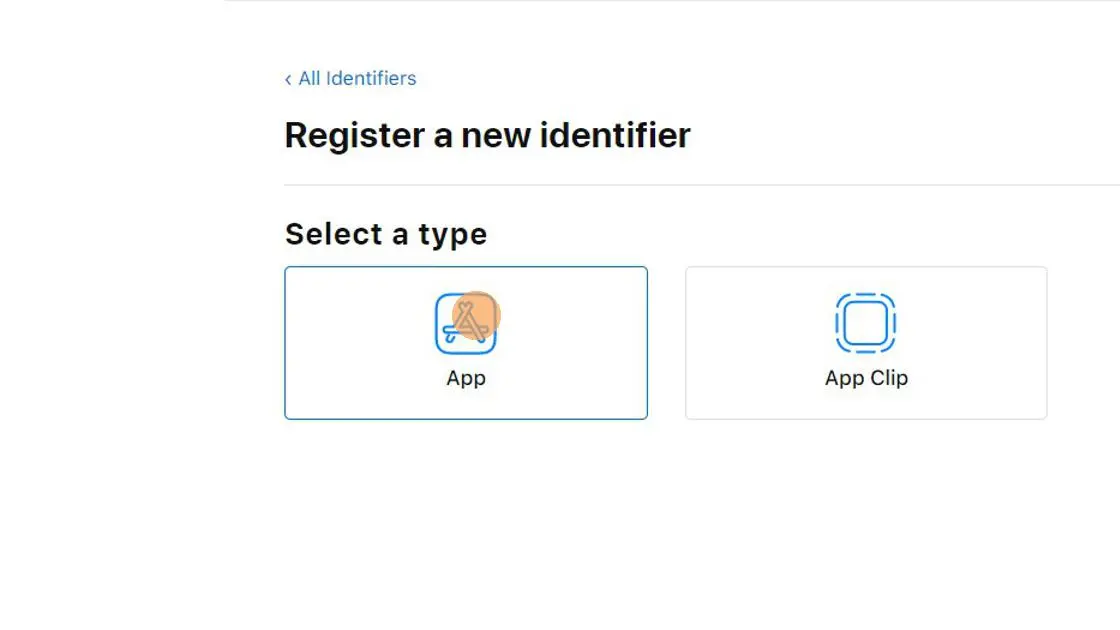Image resolution: width=1120 pixels, height=630 pixels.
Task: Click the App Clip outline symbol
Action: click(866, 322)
